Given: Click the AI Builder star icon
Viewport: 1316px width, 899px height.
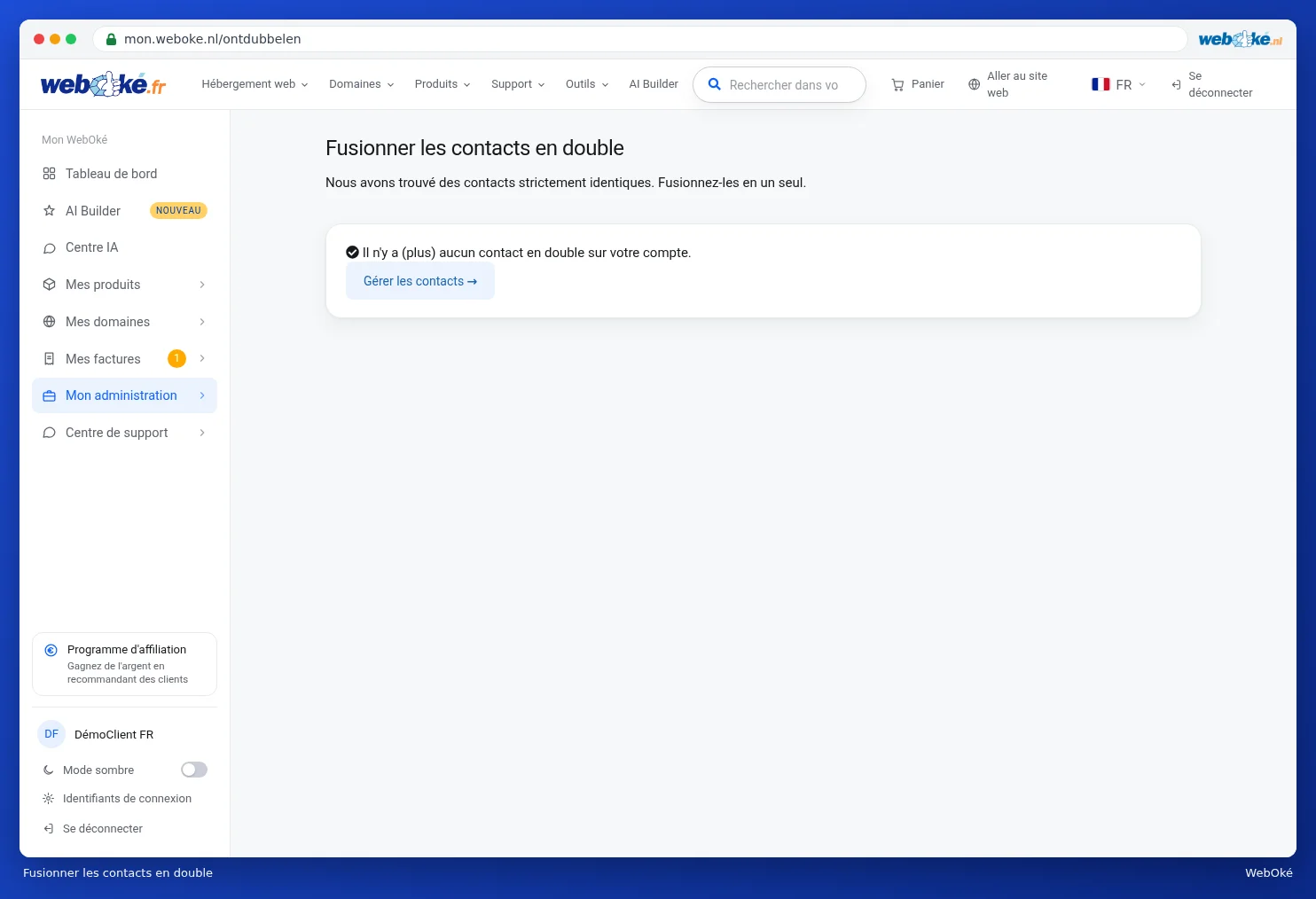Looking at the screenshot, I should [x=50, y=211].
